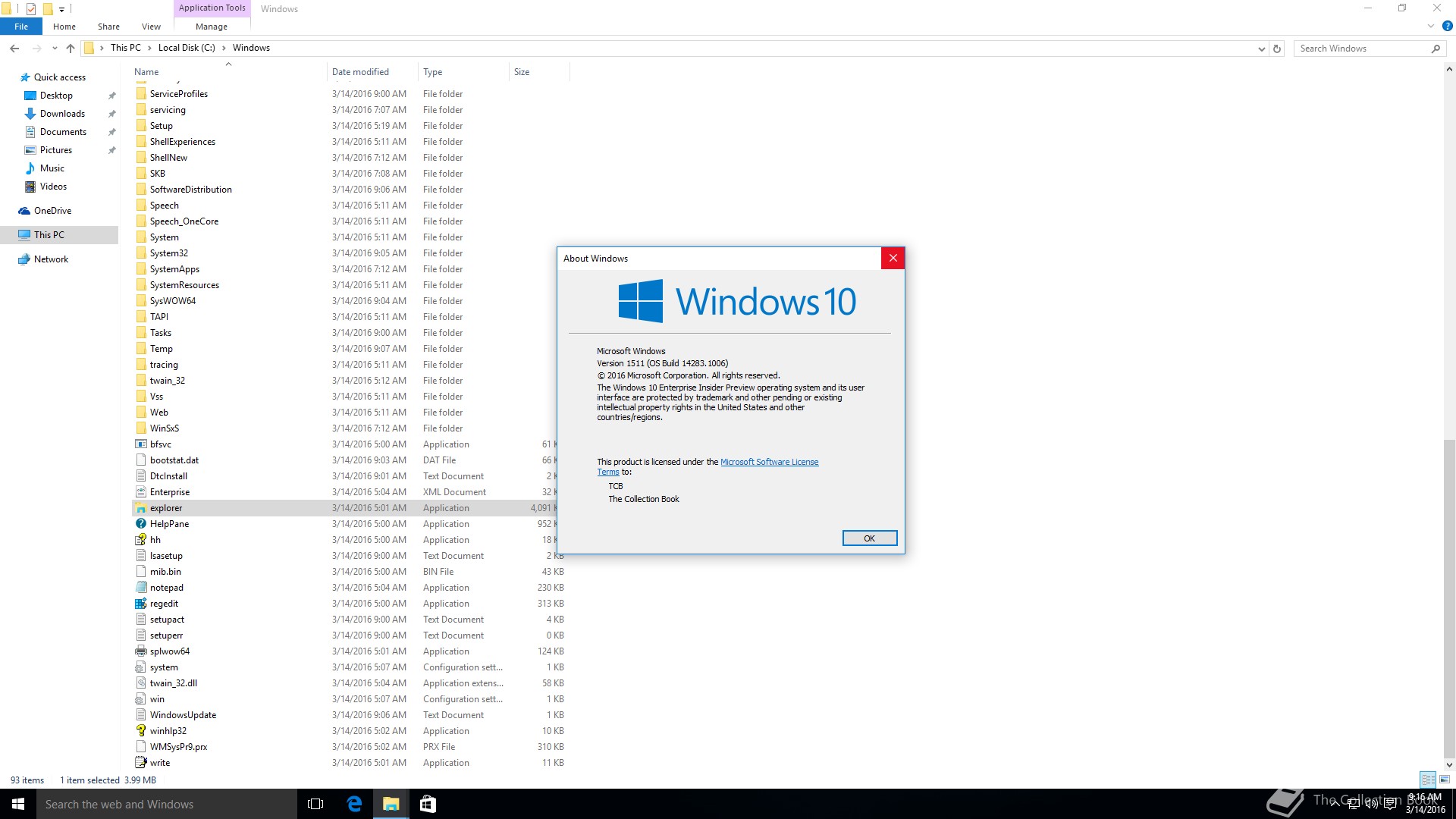The height and width of the screenshot is (819, 1456).
Task: Select the WinSxS folder
Action: click(x=164, y=428)
